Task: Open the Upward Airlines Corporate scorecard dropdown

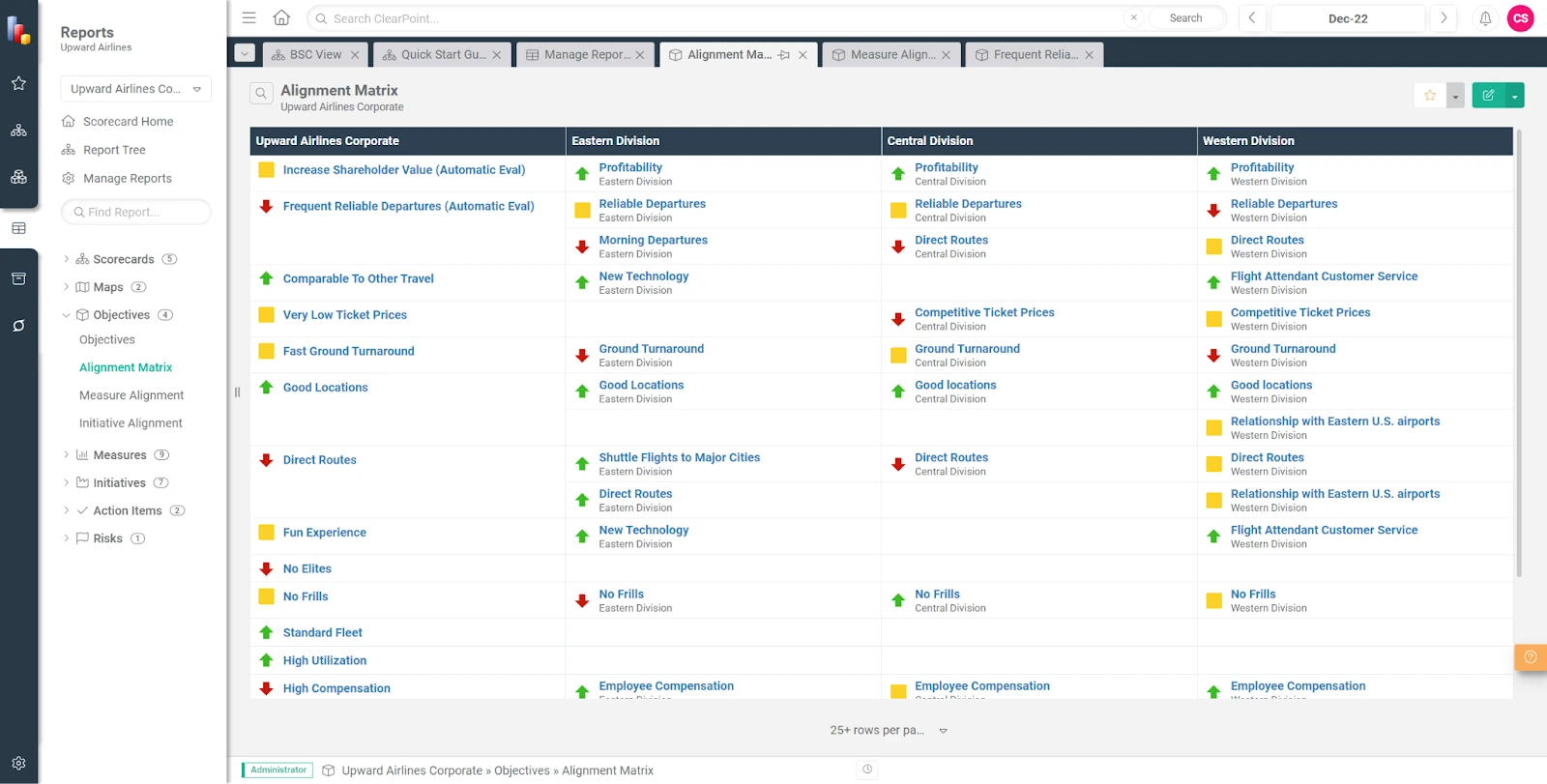Action: [x=135, y=89]
